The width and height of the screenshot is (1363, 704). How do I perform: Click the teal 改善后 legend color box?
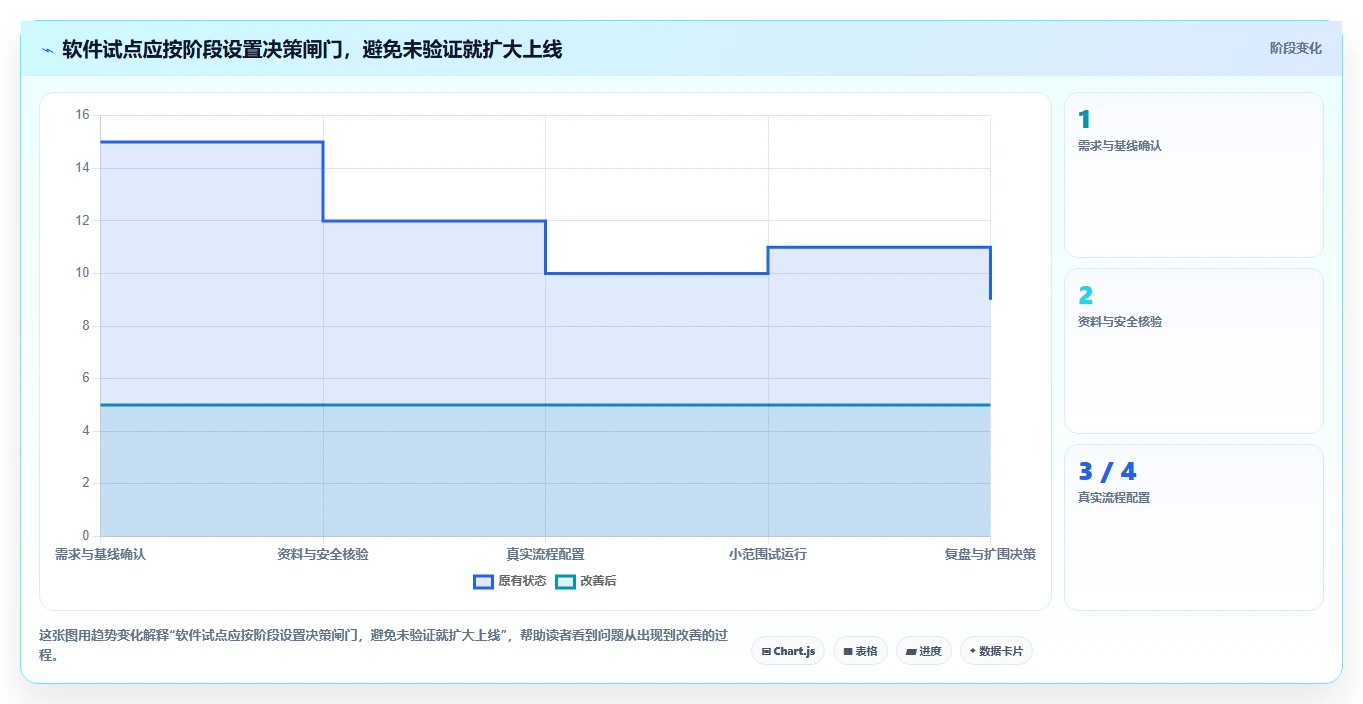point(565,581)
